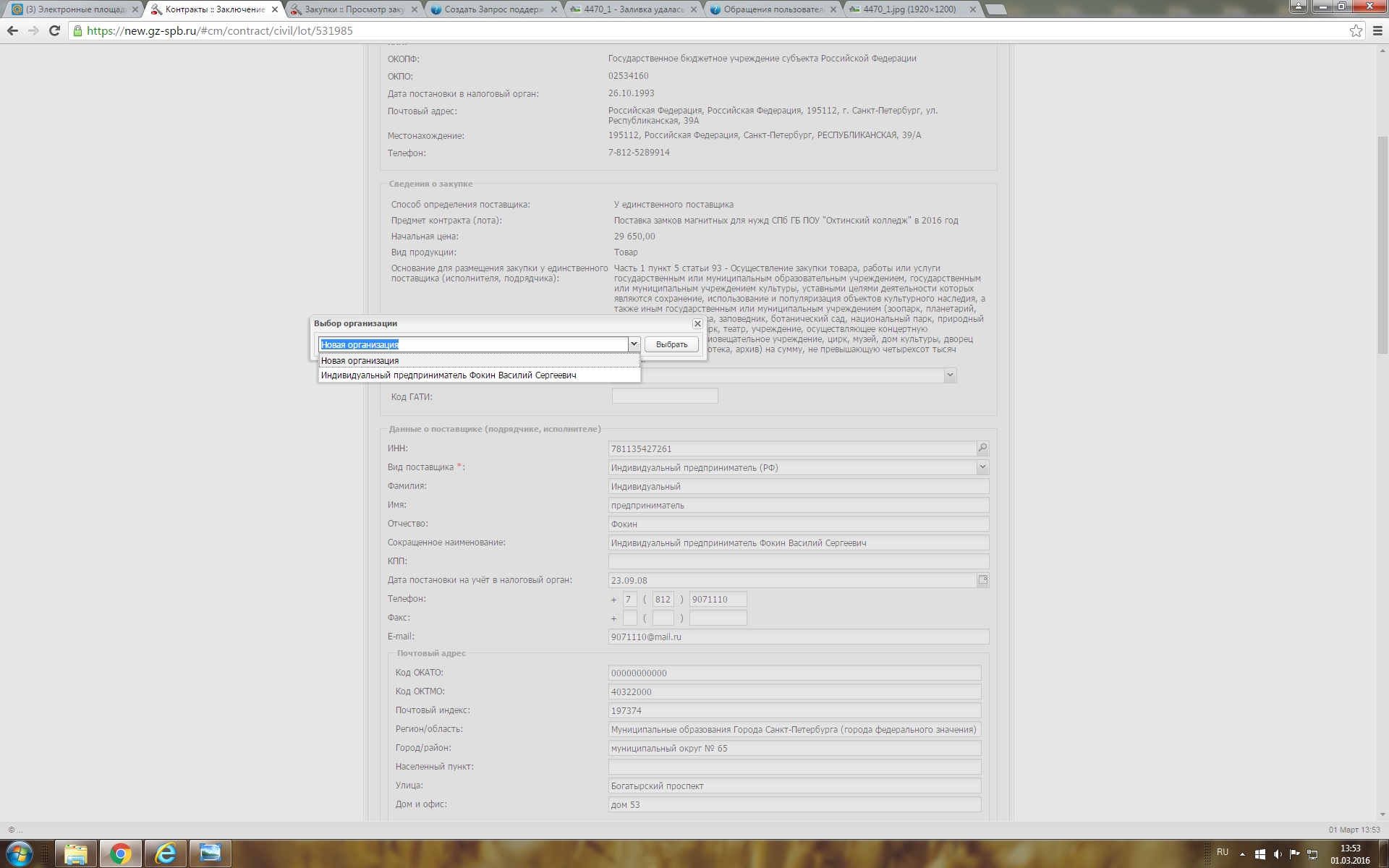Image resolution: width=1389 pixels, height=868 pixels.
Task: Open Windows Explorer folder taskbar icon
Action: [x=75, y=854]
